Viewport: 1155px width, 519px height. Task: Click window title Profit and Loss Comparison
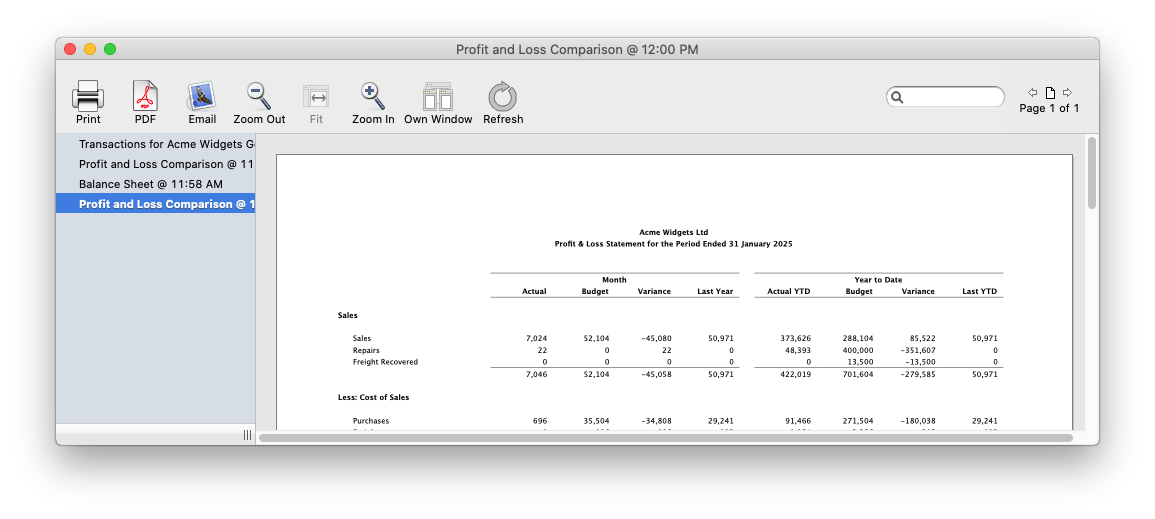pyautogui.click(x=577, y=49)
